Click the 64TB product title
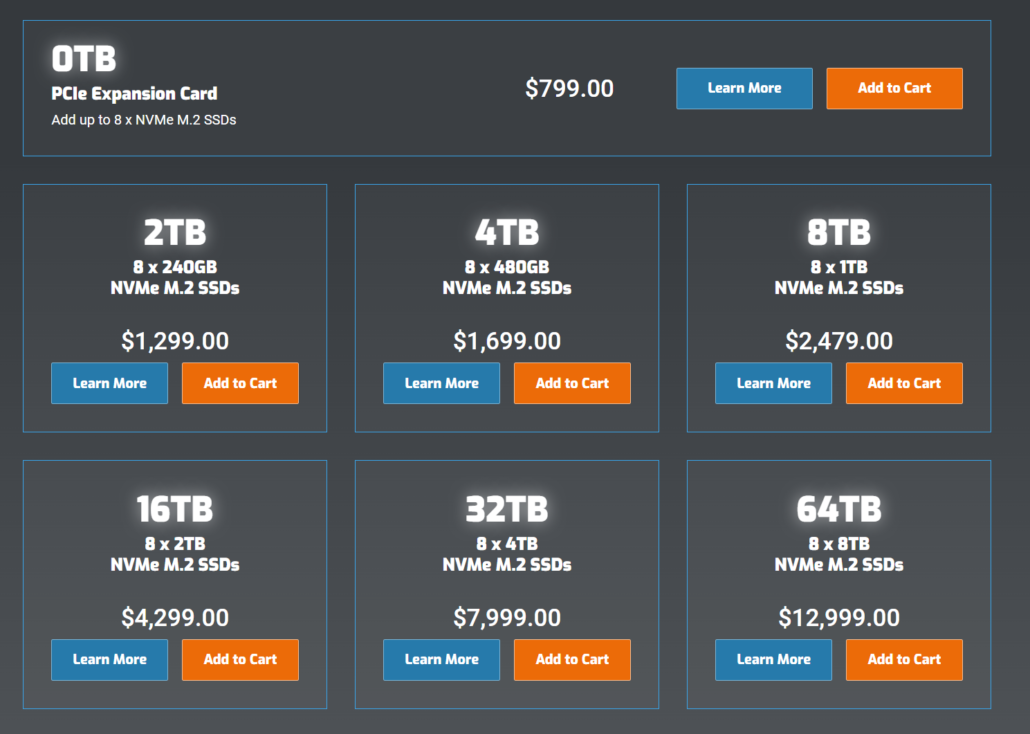 click(x=838, y=509)
